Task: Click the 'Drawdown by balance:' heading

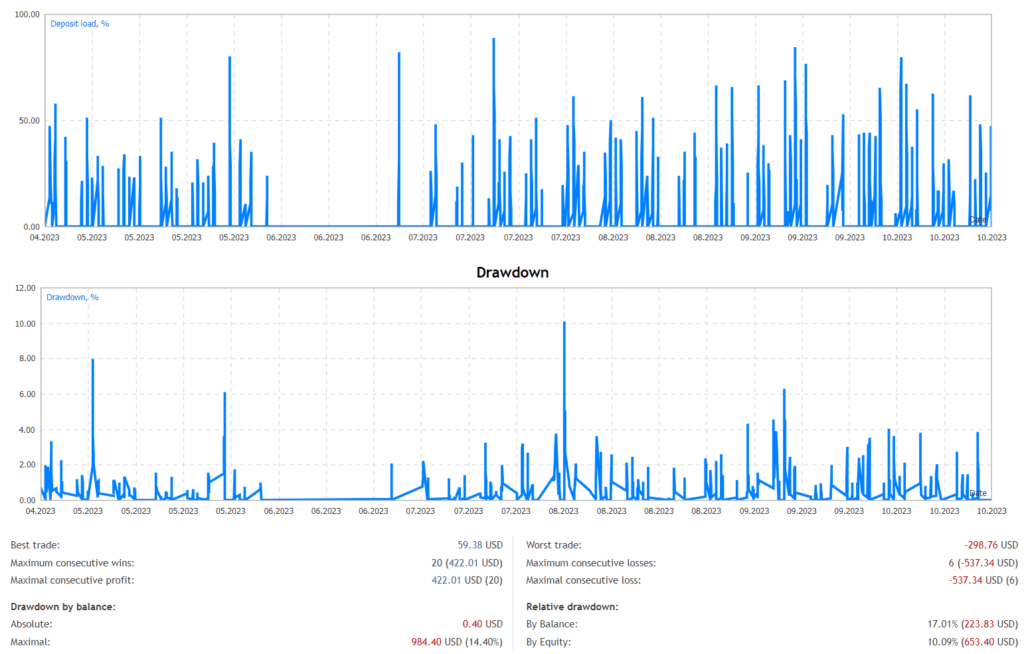Action: [x=63, y=607]
